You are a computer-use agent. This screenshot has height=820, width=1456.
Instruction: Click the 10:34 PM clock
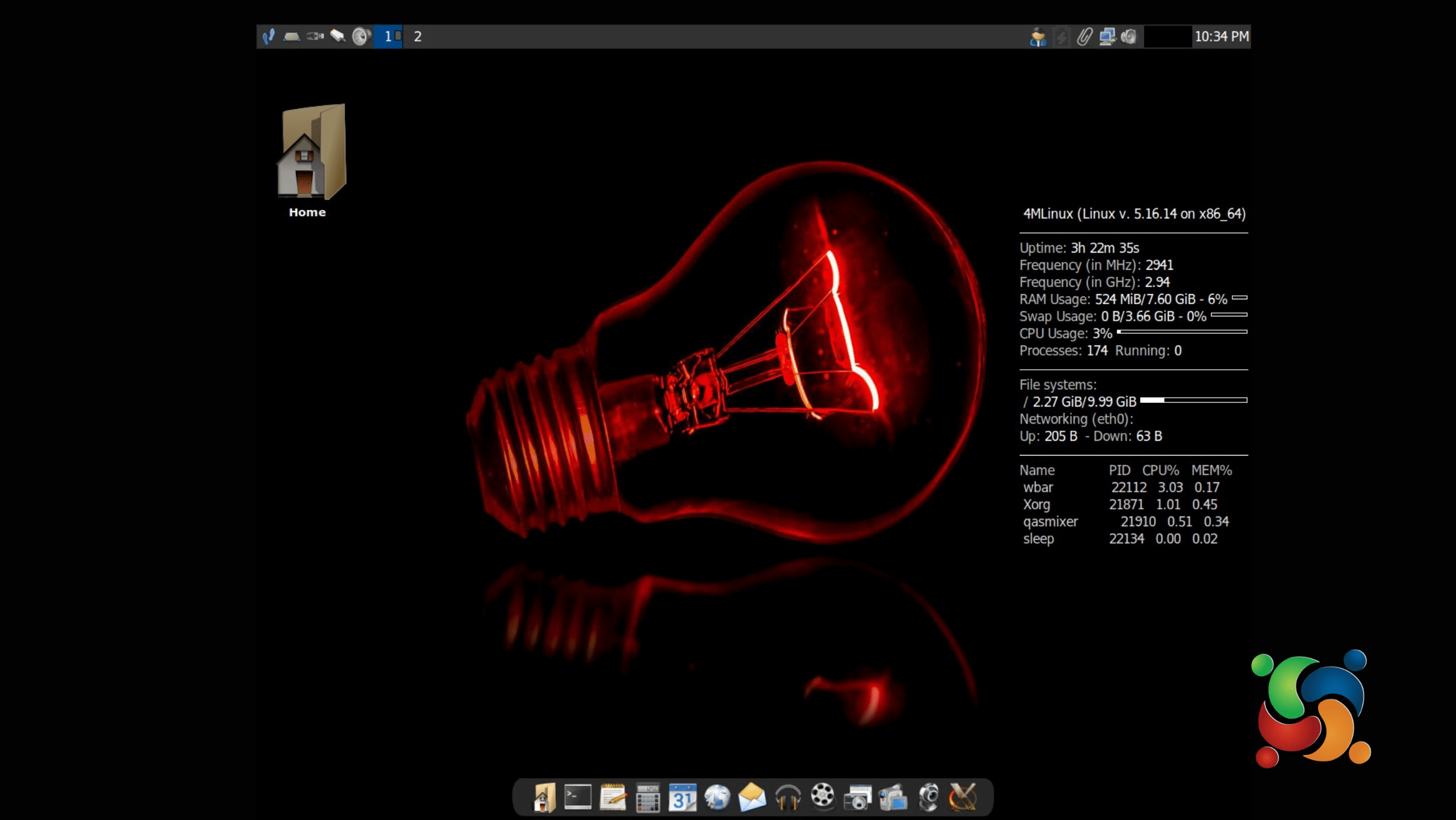[1222, 37]
